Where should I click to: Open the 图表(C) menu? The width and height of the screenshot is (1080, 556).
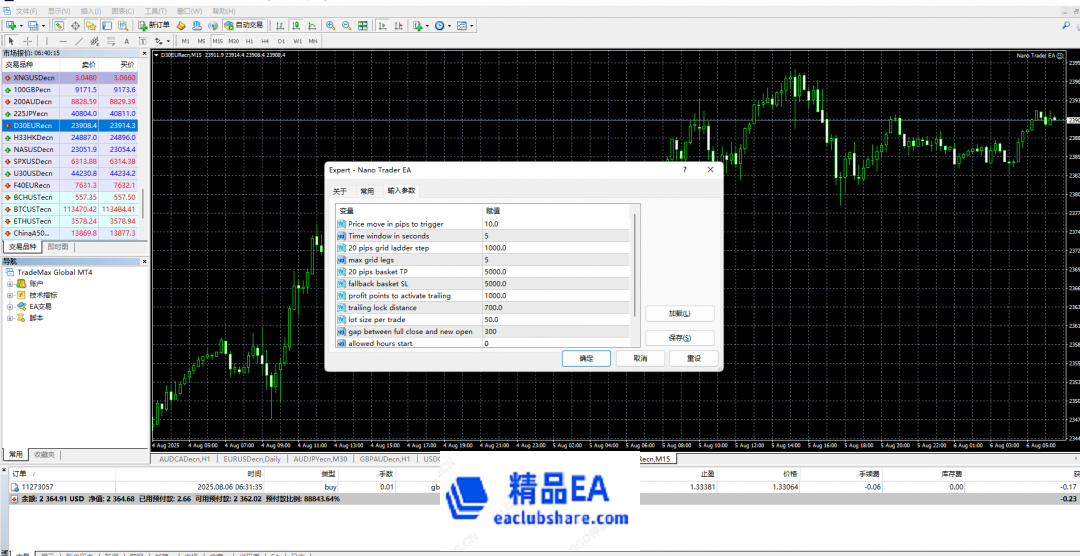[122, 10]
